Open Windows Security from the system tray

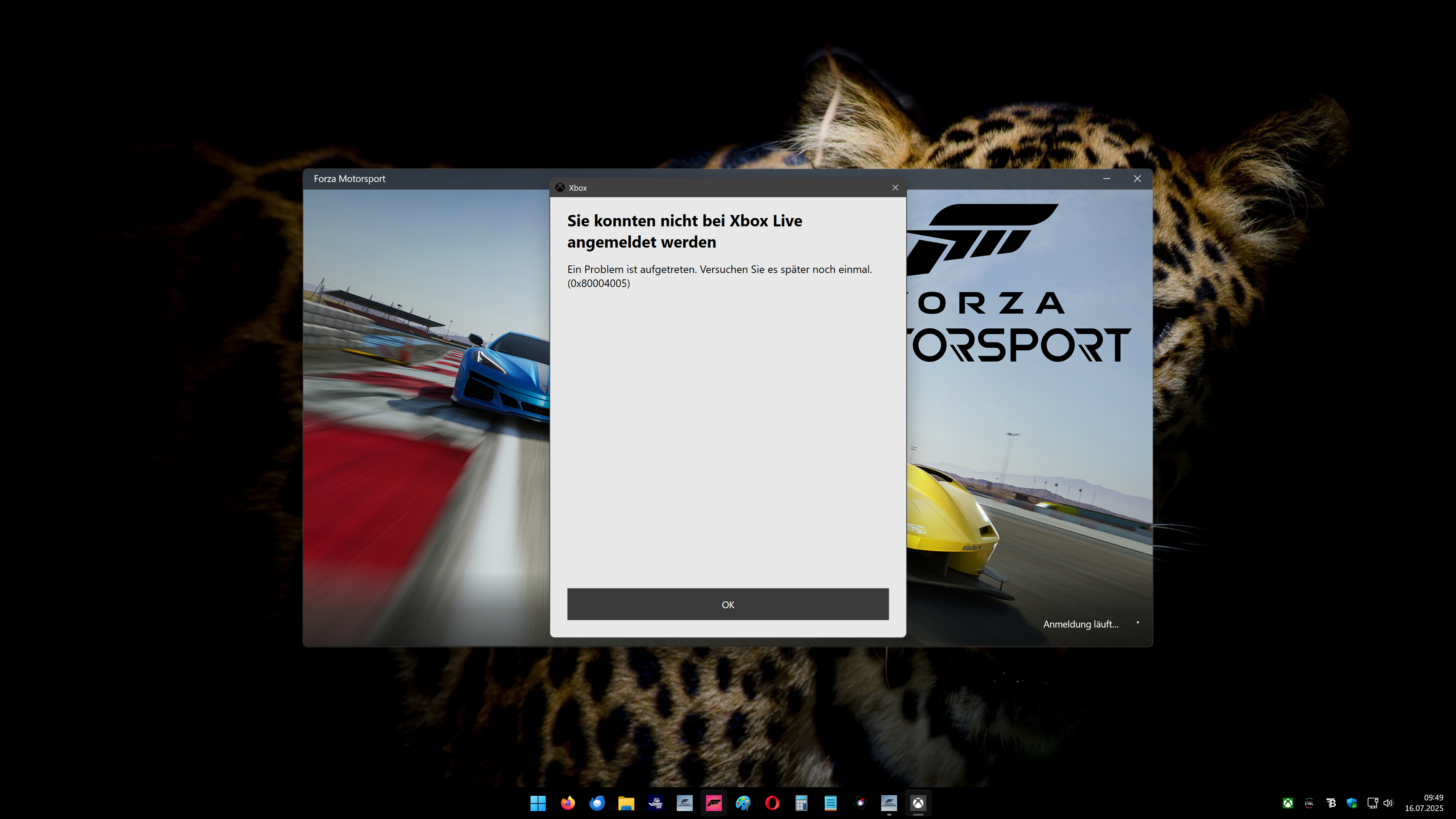coord(1352,803)
